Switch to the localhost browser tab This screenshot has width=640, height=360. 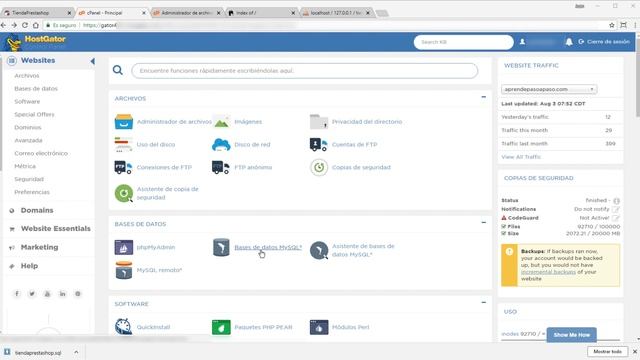click(336, 13)
